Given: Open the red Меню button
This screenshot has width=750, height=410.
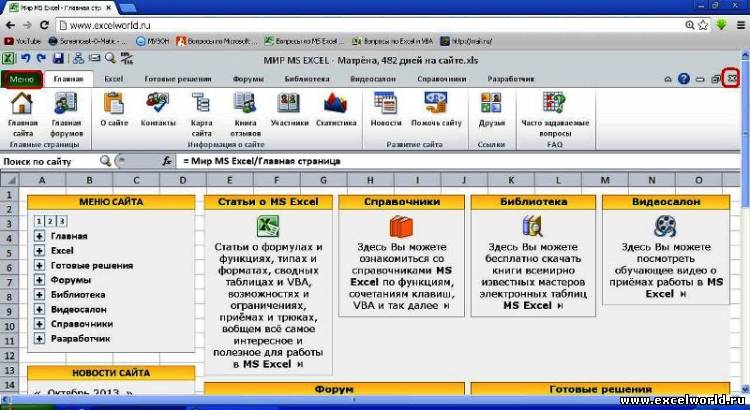Looking at the screenshot, I should point(22,79).
